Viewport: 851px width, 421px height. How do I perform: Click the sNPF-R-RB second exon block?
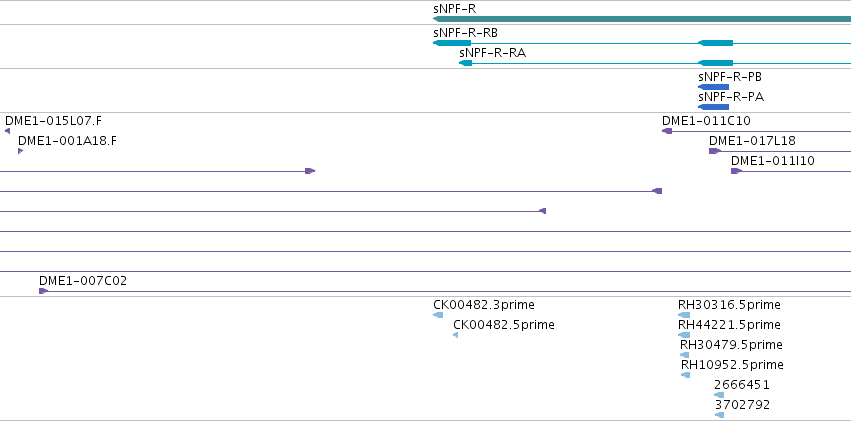[x=715, y=43]
